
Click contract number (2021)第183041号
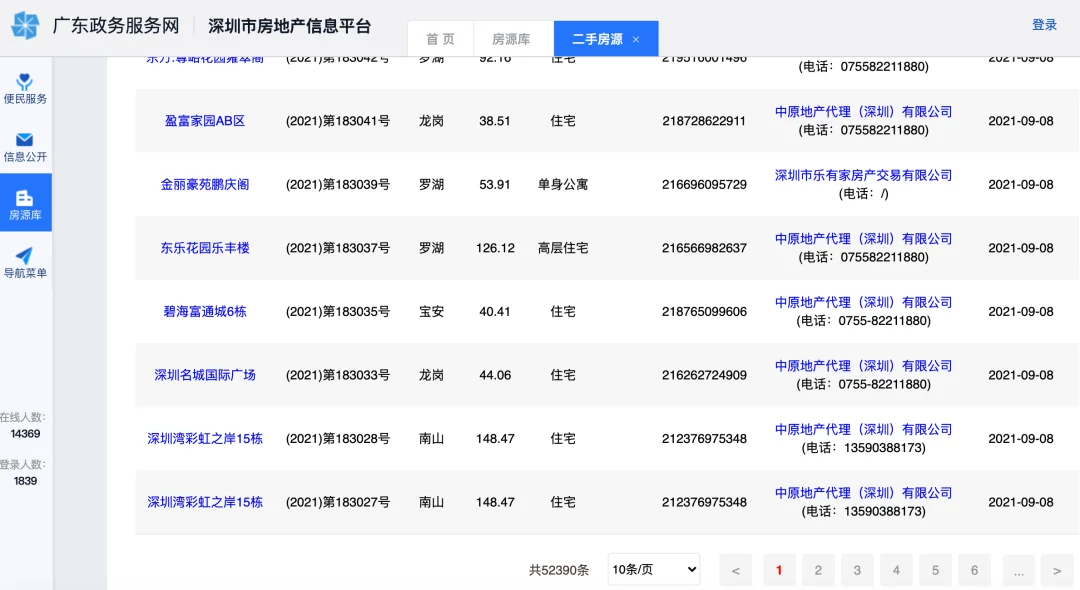338,121
